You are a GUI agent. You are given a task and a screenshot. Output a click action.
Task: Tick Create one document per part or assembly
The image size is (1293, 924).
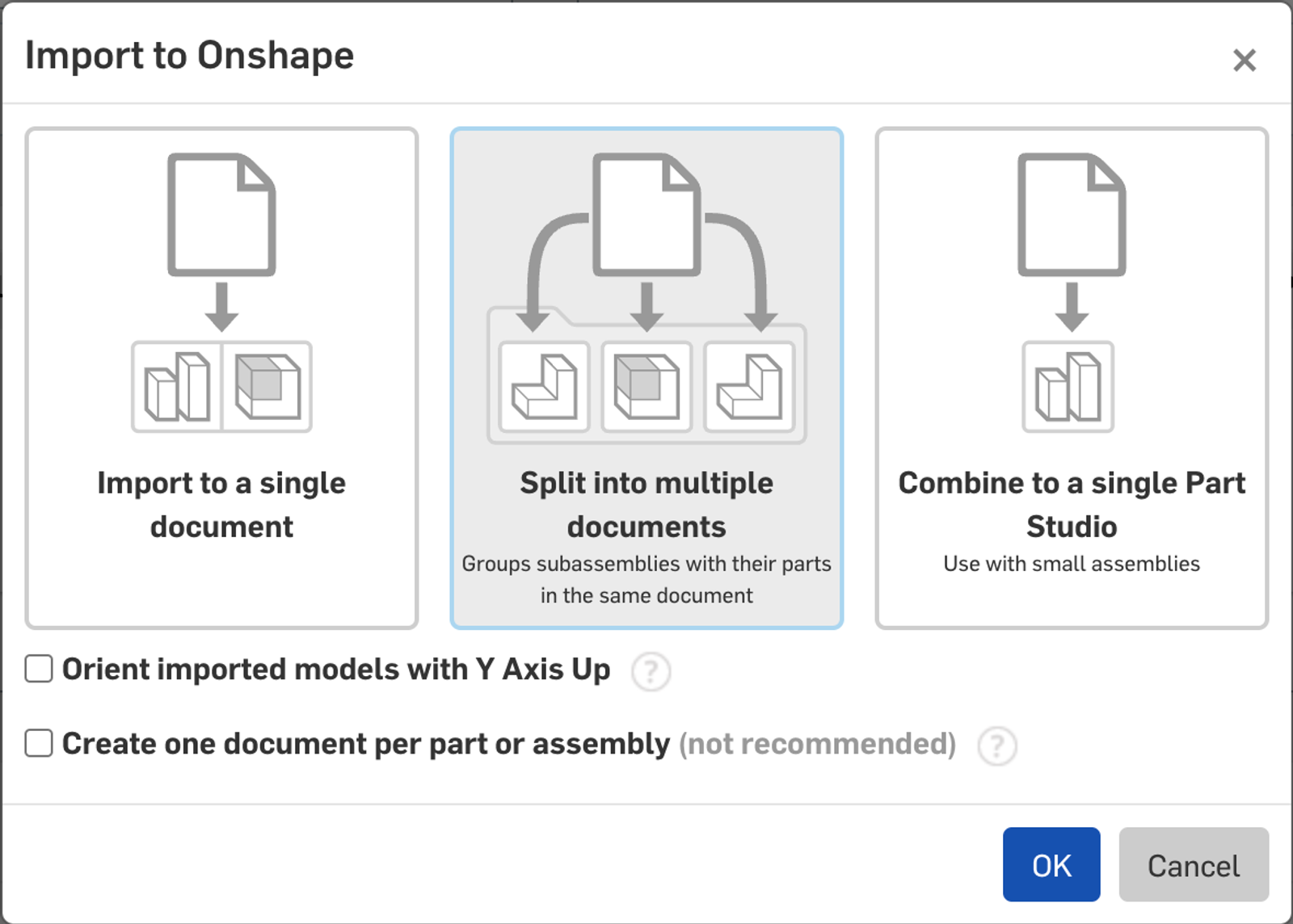39,743
